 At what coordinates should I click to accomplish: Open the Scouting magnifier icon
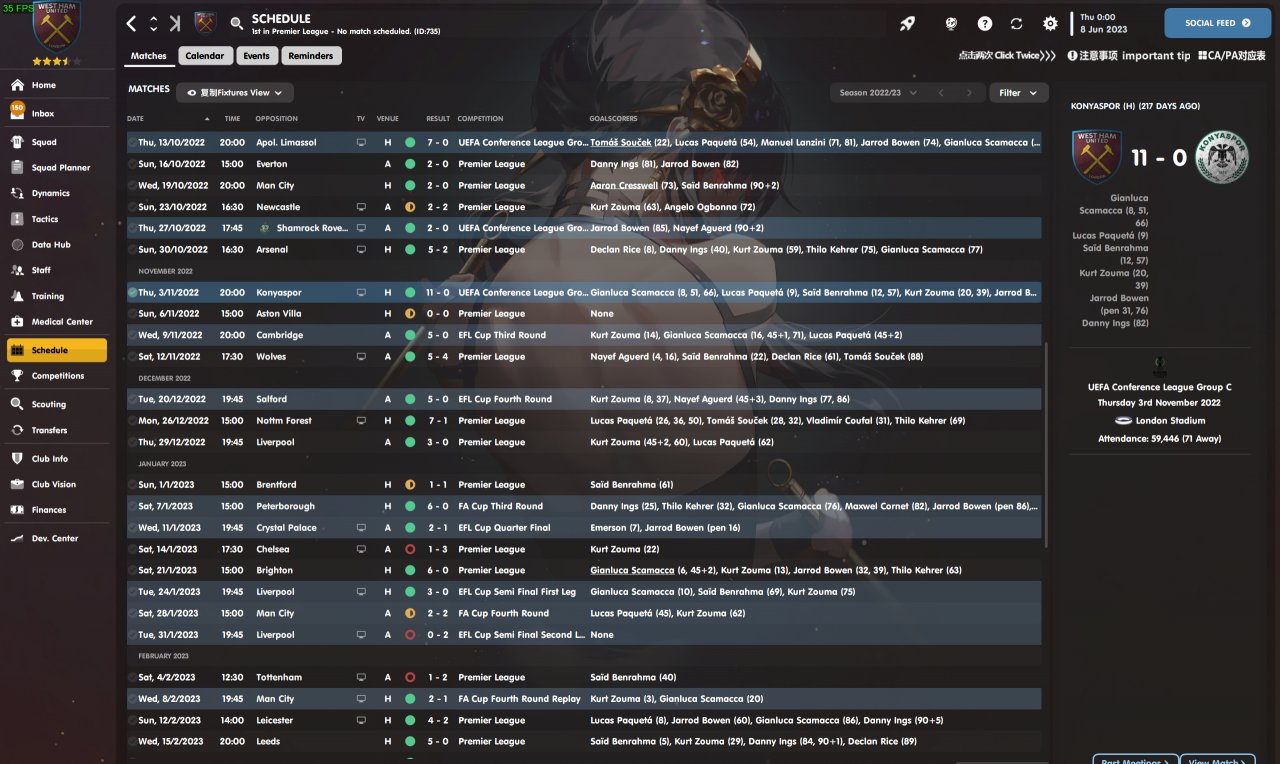click(x=17, y=404)
